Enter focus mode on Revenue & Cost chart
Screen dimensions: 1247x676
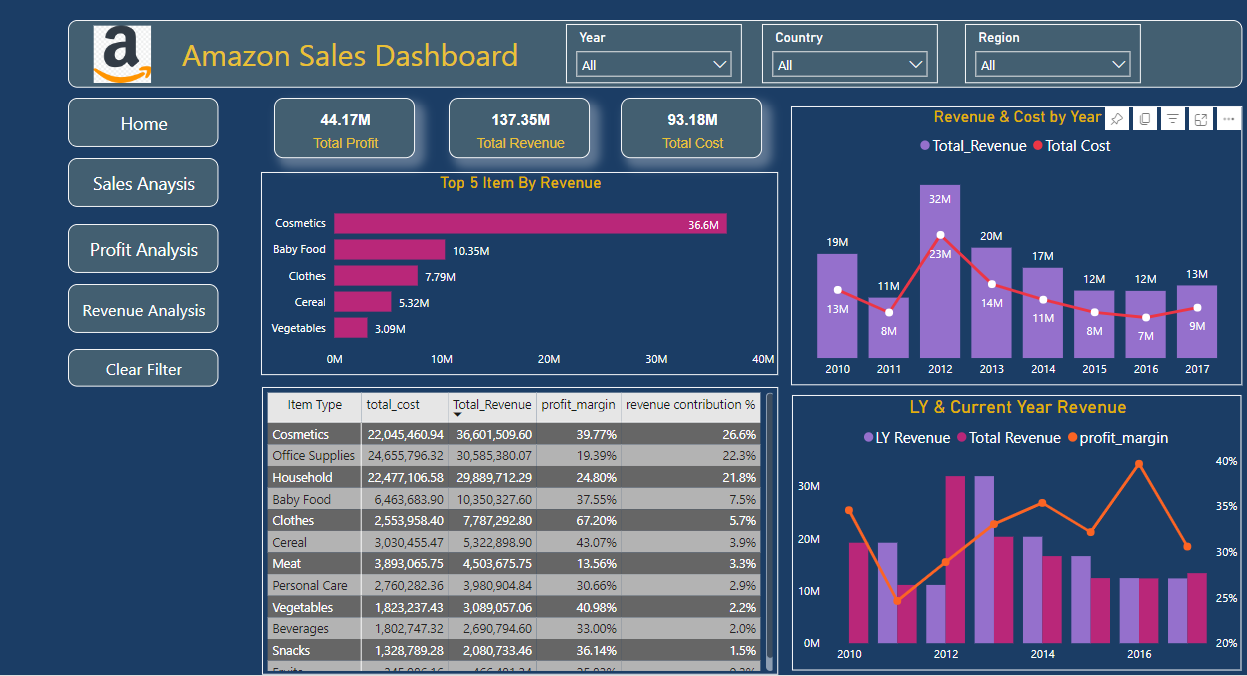1201,119
